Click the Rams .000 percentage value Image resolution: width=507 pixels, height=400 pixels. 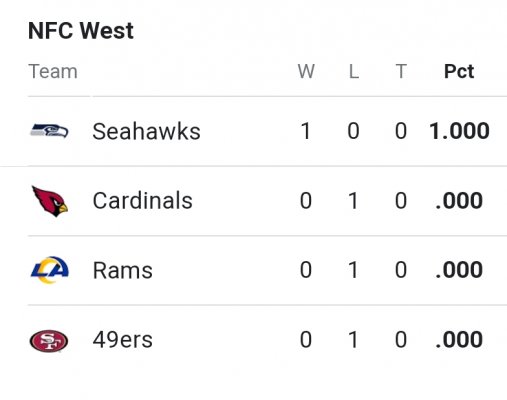tap(459, 270)
